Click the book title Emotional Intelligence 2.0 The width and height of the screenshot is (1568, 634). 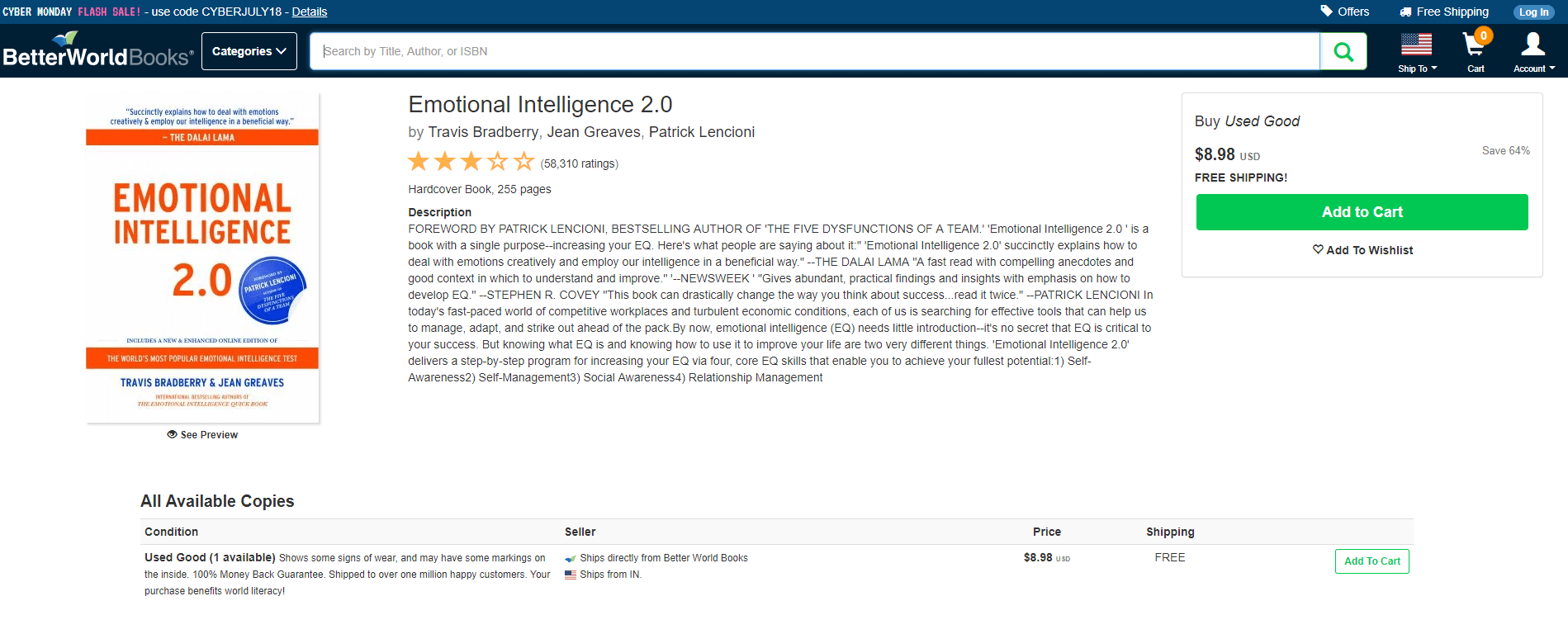(x=541, y=105)
